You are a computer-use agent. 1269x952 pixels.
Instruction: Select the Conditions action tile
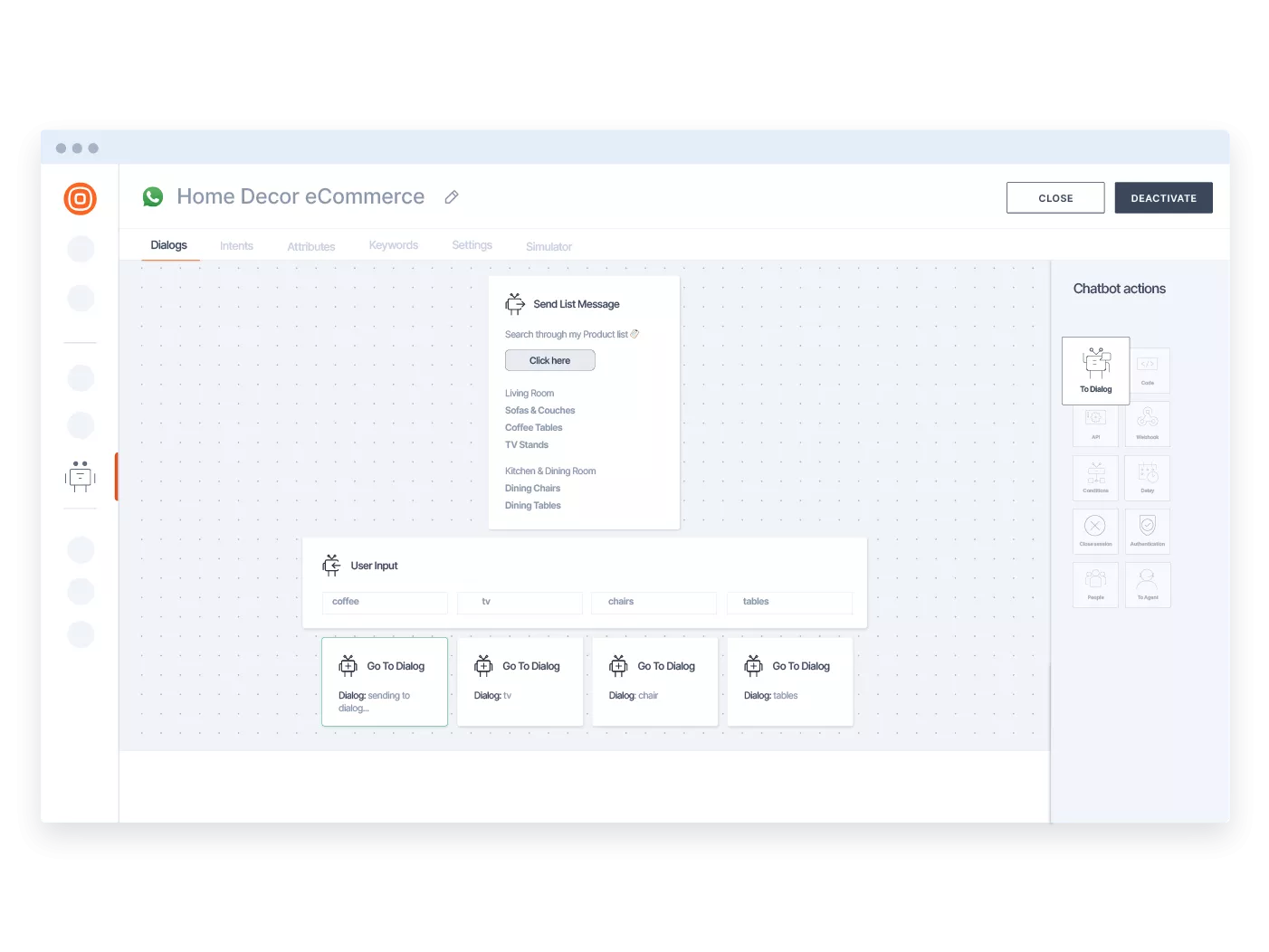coord(1095,477)
